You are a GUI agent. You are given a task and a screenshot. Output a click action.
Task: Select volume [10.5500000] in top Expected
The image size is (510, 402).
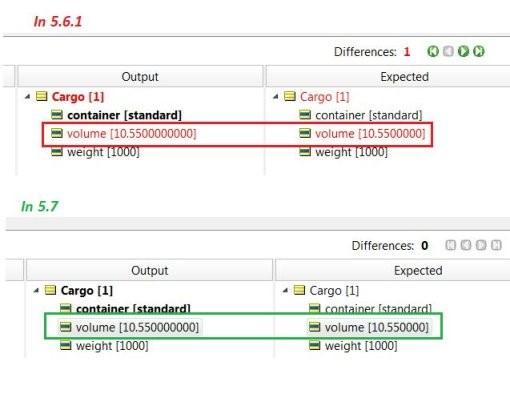coord(370,134)
